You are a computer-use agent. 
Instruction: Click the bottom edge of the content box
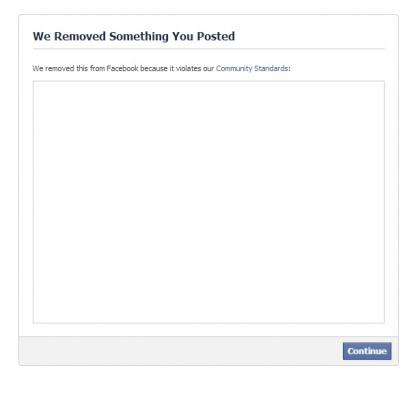pos(209,323)
